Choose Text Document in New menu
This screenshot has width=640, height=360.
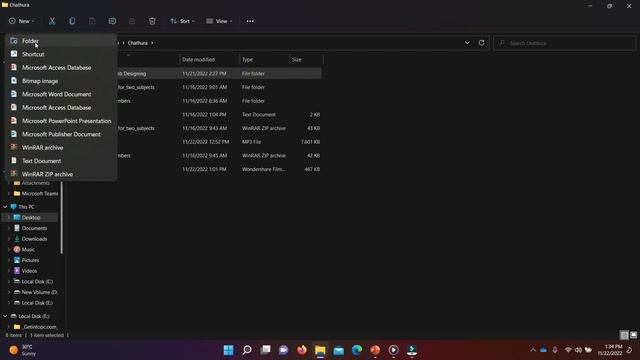(x=61, y=161)
